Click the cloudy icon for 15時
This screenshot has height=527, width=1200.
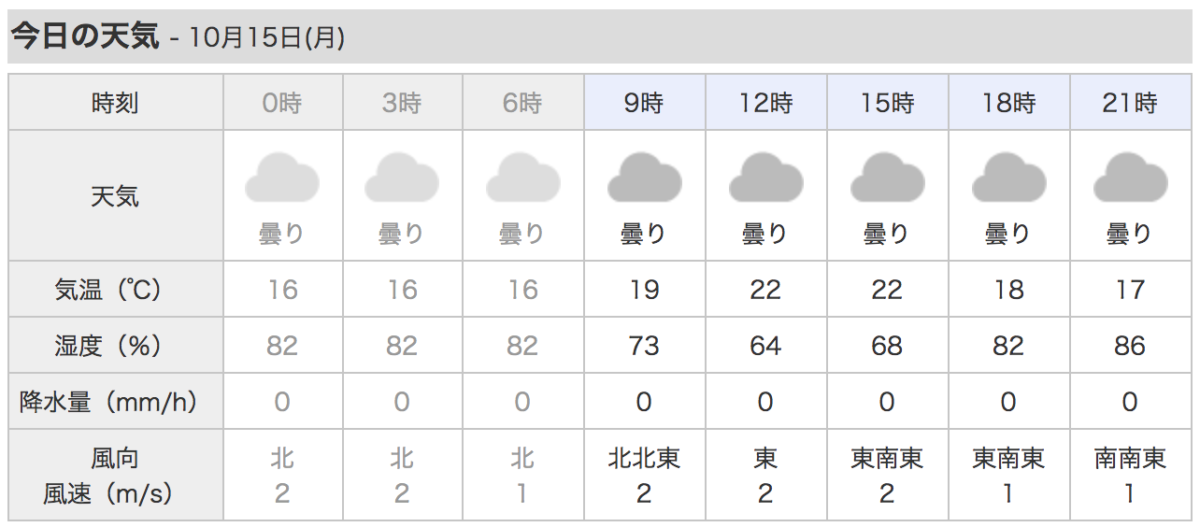(888, 178)
